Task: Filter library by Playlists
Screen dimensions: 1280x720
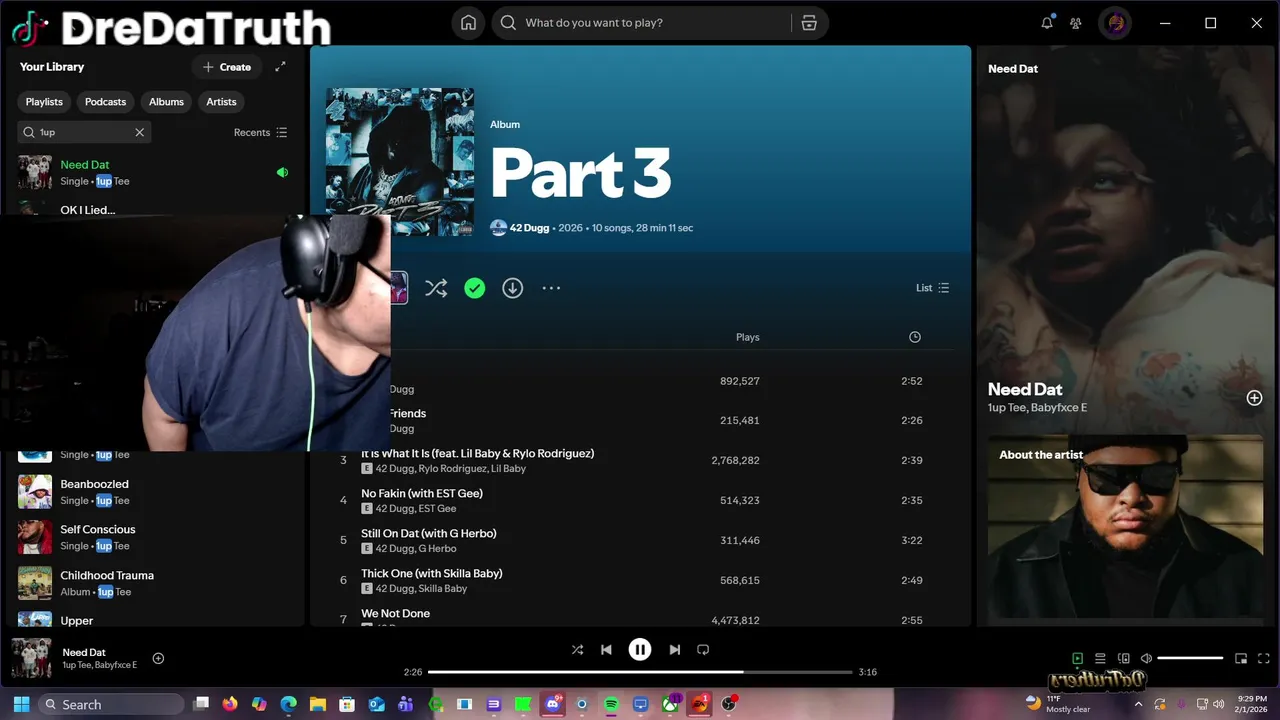Action: [x=44, y=102]
